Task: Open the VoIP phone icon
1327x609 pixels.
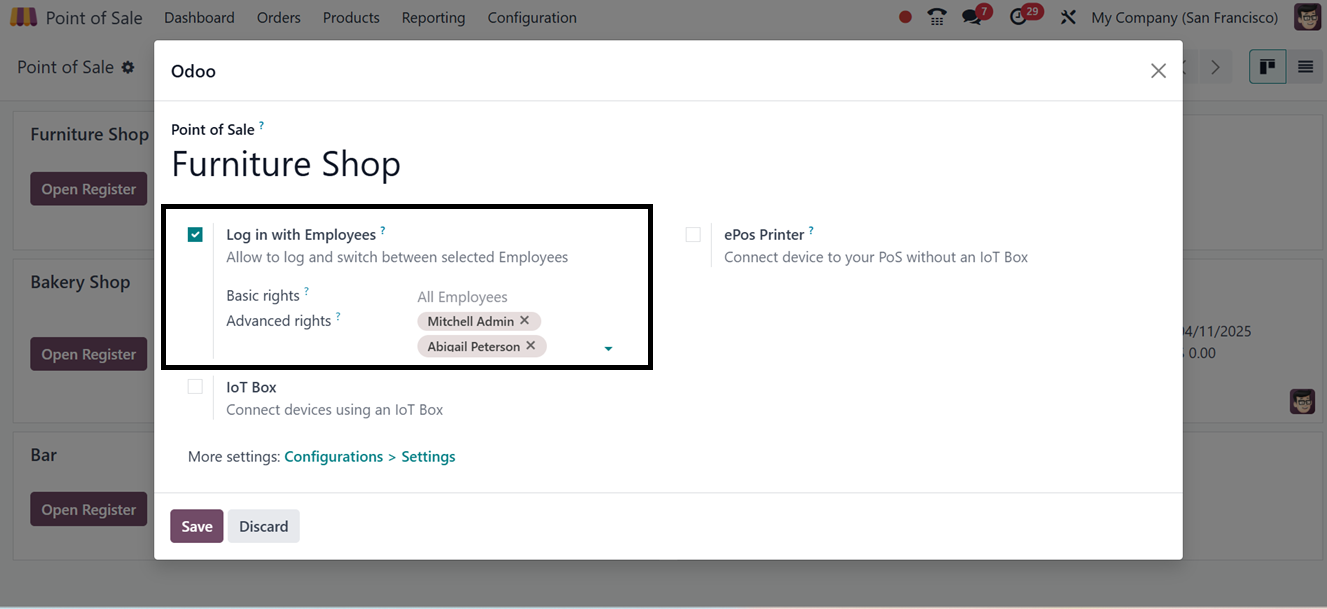Action: [x=936, y=17]
